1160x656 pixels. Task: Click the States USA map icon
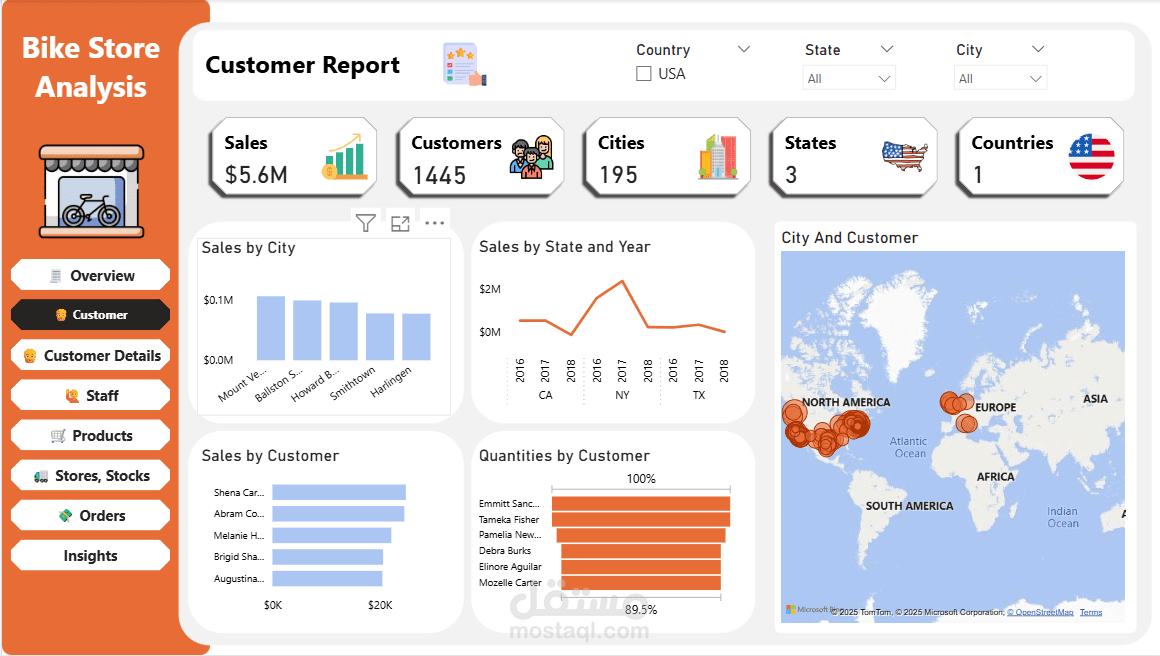(x=905, y=156)
